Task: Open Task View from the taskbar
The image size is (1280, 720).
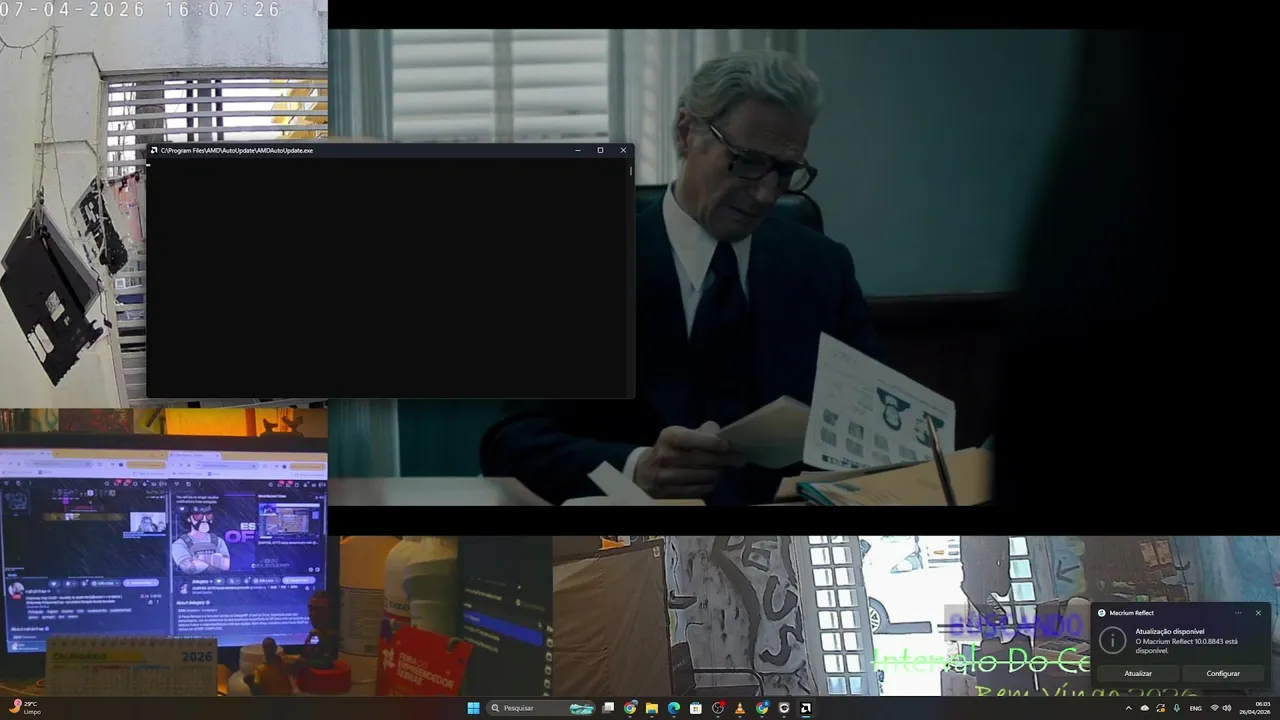Action: click(x=608, y=708)
